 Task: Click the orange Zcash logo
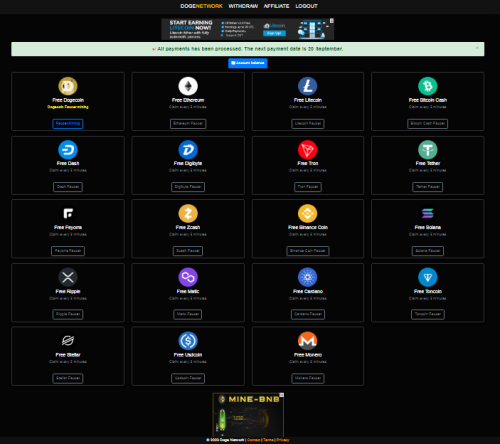(x=188, y=213)
